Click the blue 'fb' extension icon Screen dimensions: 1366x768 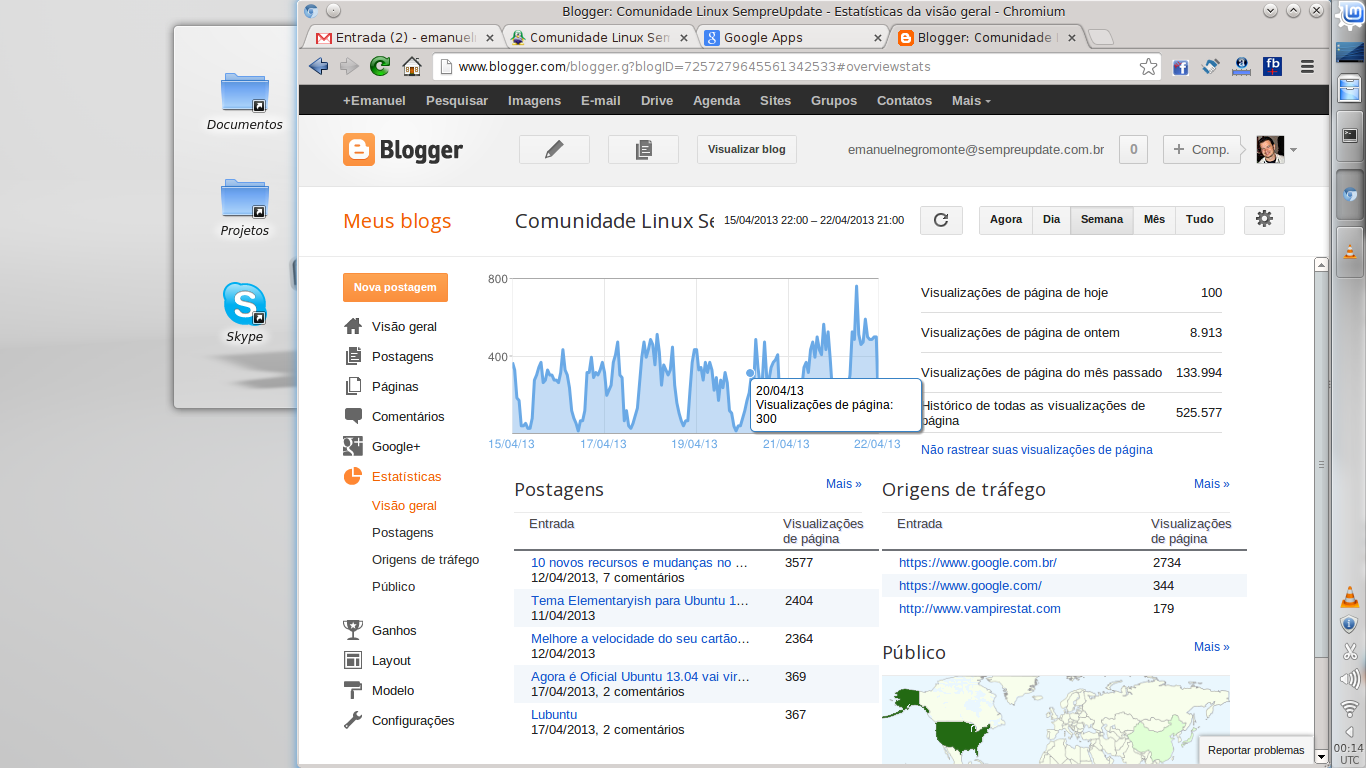pos(1273,67)
